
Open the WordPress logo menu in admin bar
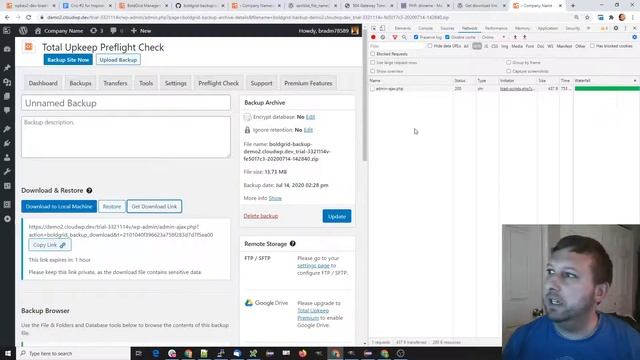[23, 31]
